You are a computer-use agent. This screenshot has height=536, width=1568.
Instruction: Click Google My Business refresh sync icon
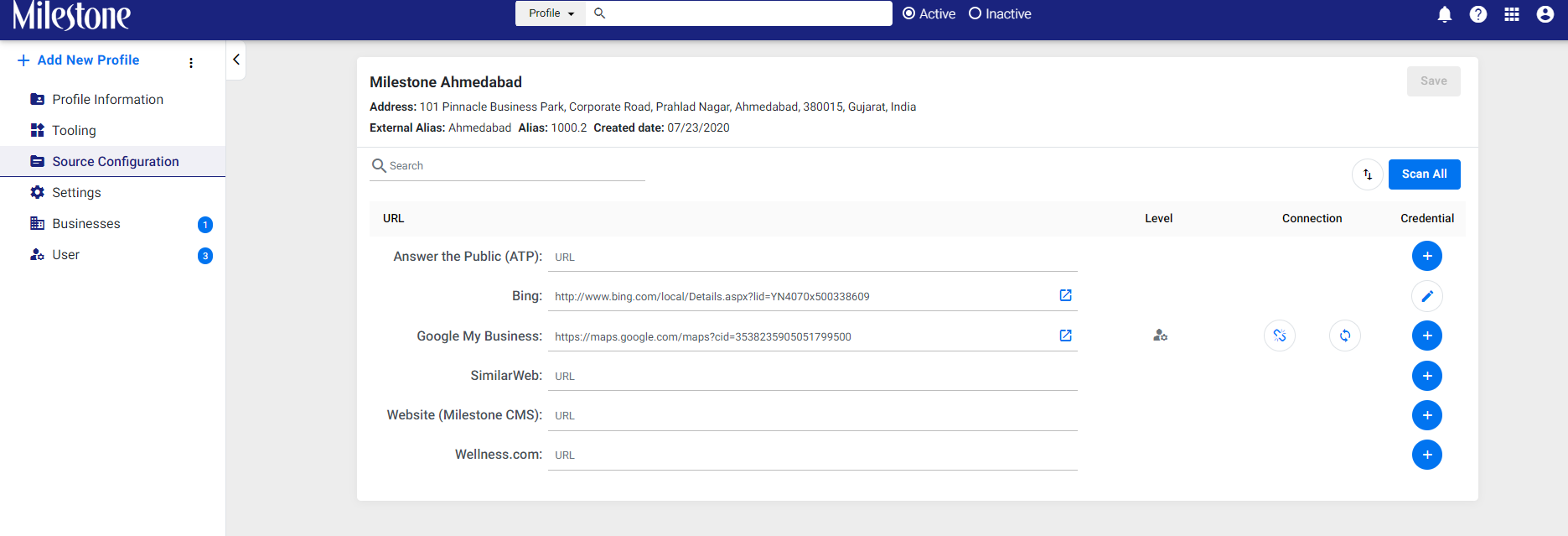coord(1345,336)
